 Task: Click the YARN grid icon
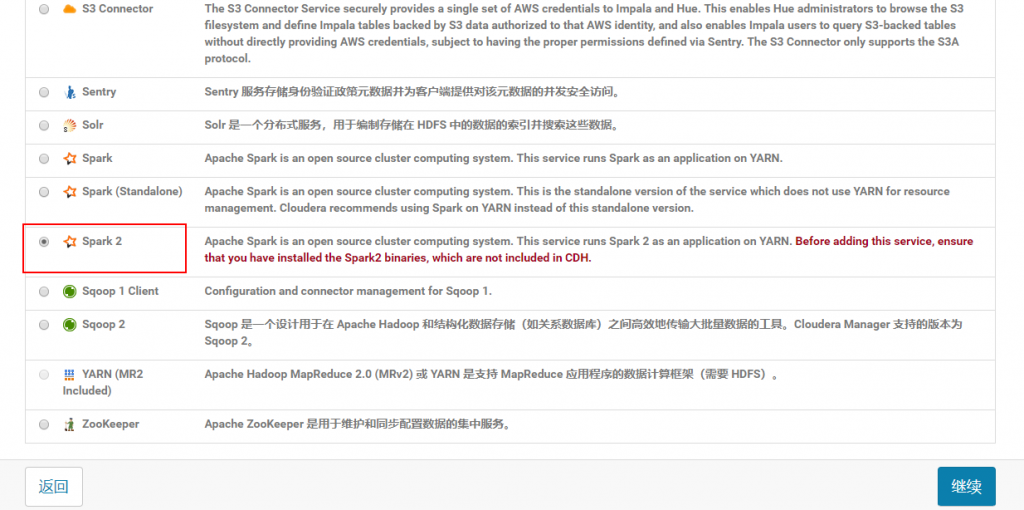coord(69,375)
